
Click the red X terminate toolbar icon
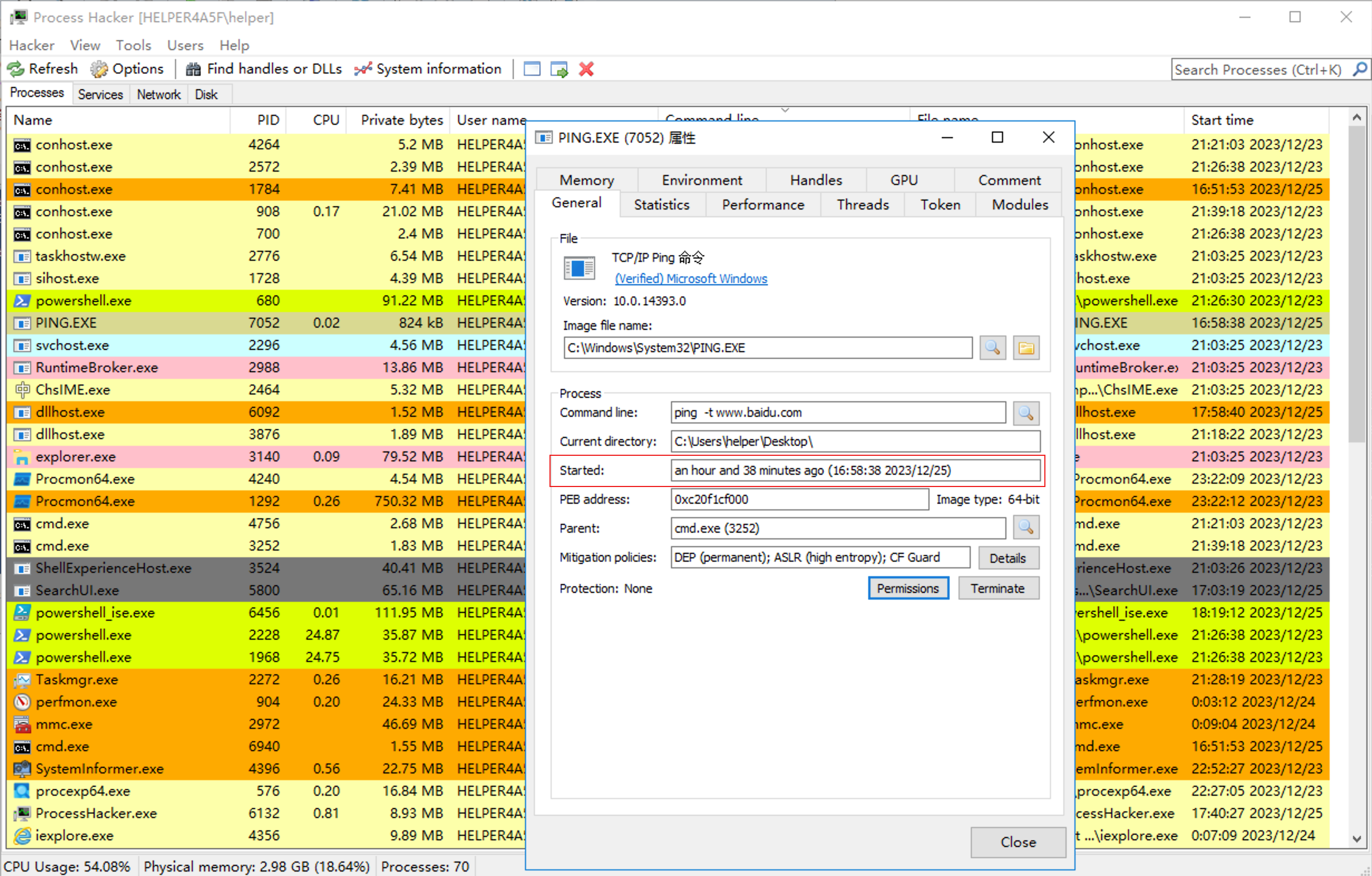[586, 69]
